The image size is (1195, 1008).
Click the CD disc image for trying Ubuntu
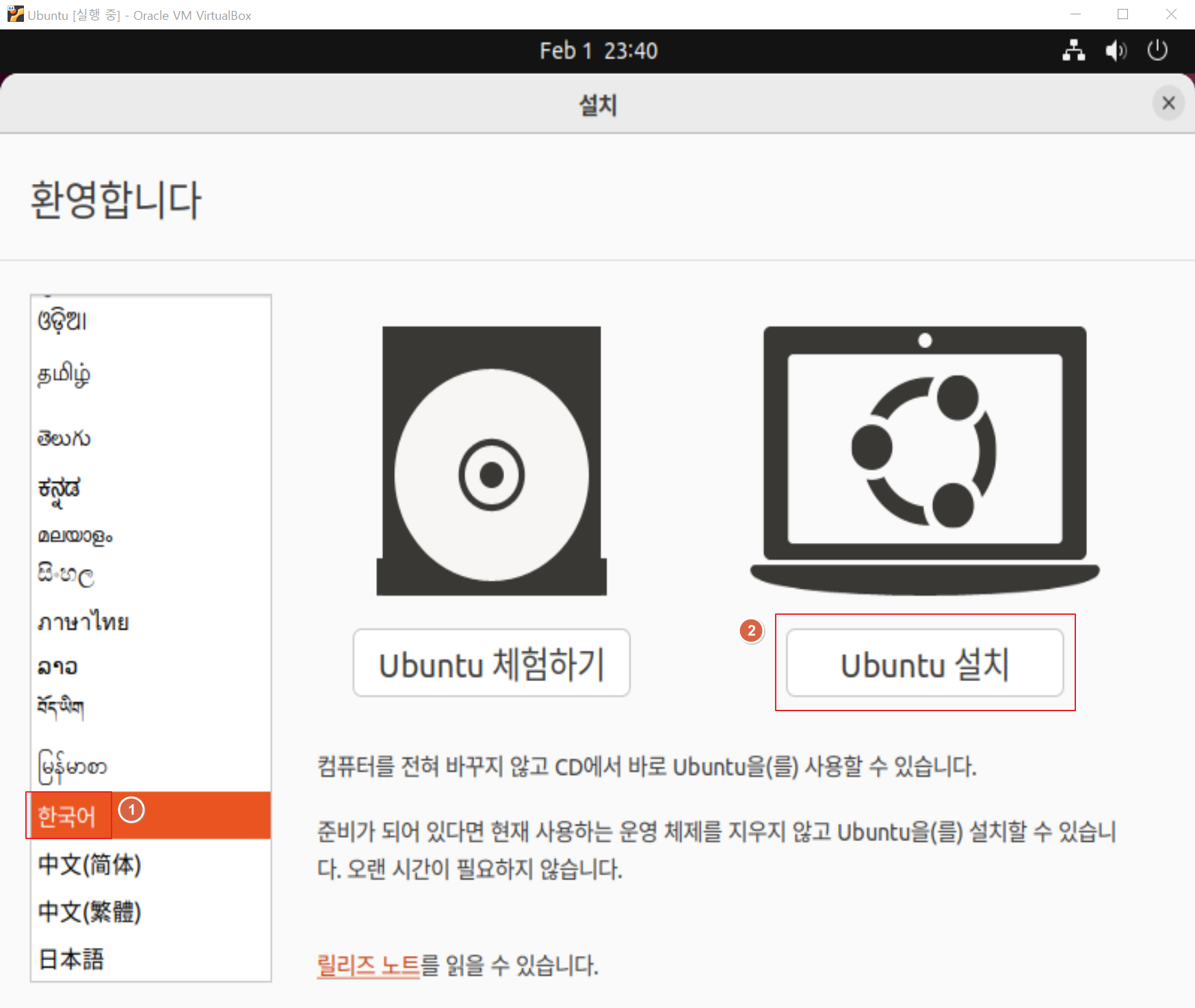[x=491, y=461]
